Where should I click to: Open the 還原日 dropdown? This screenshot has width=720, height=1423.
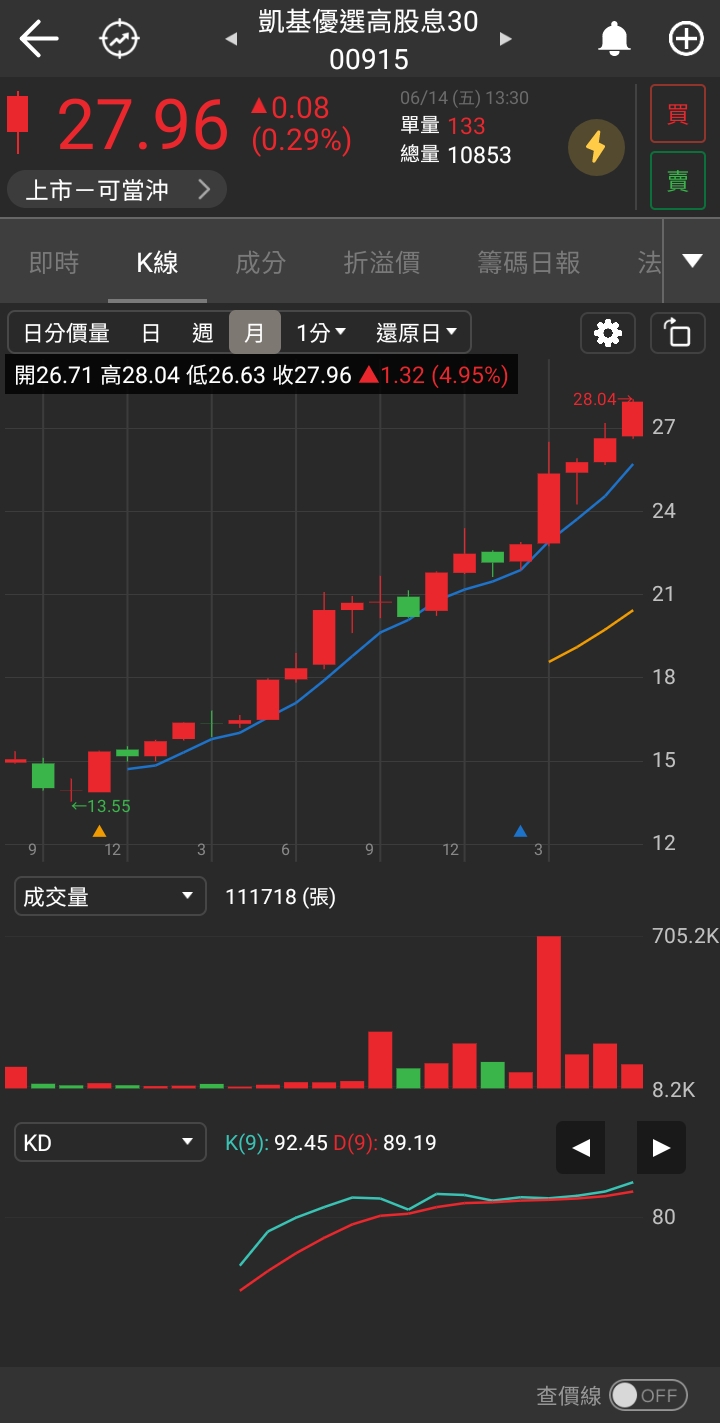[x=416, y=333]
